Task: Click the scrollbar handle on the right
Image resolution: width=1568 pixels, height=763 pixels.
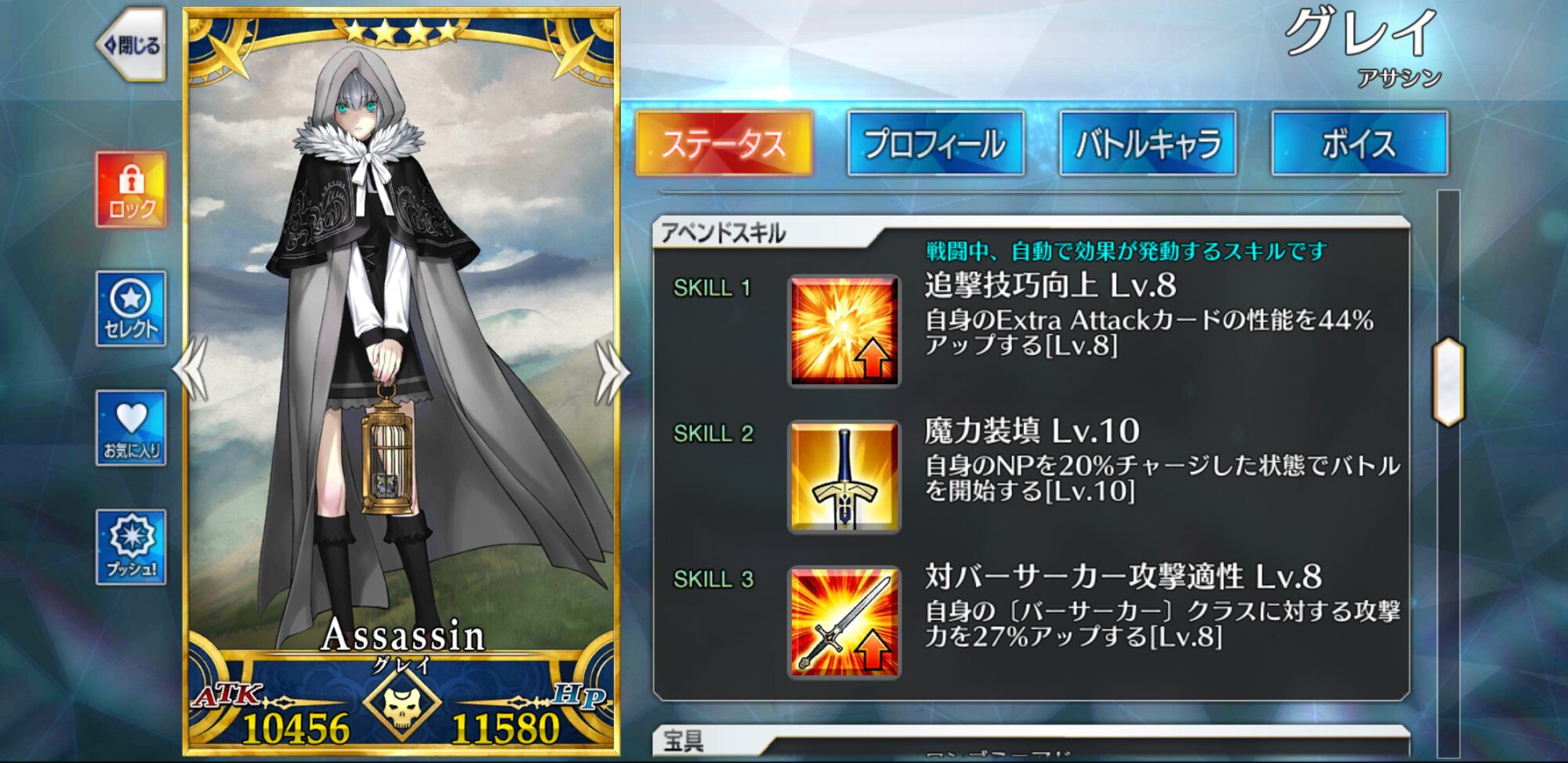Action: click(x=1449, y=382)
